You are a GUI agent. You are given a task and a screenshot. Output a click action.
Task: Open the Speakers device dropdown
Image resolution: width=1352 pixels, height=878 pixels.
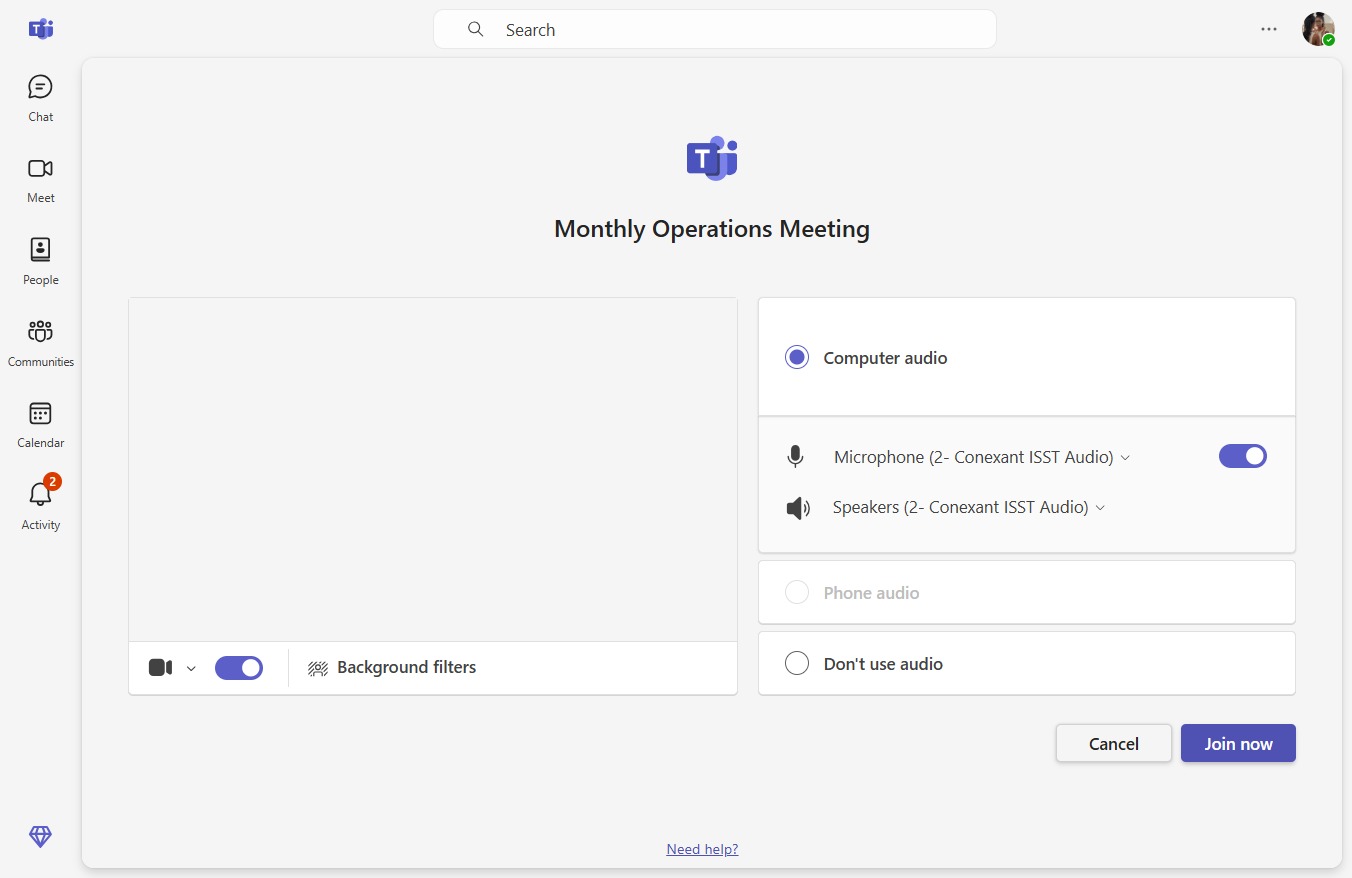click(969, 508)
